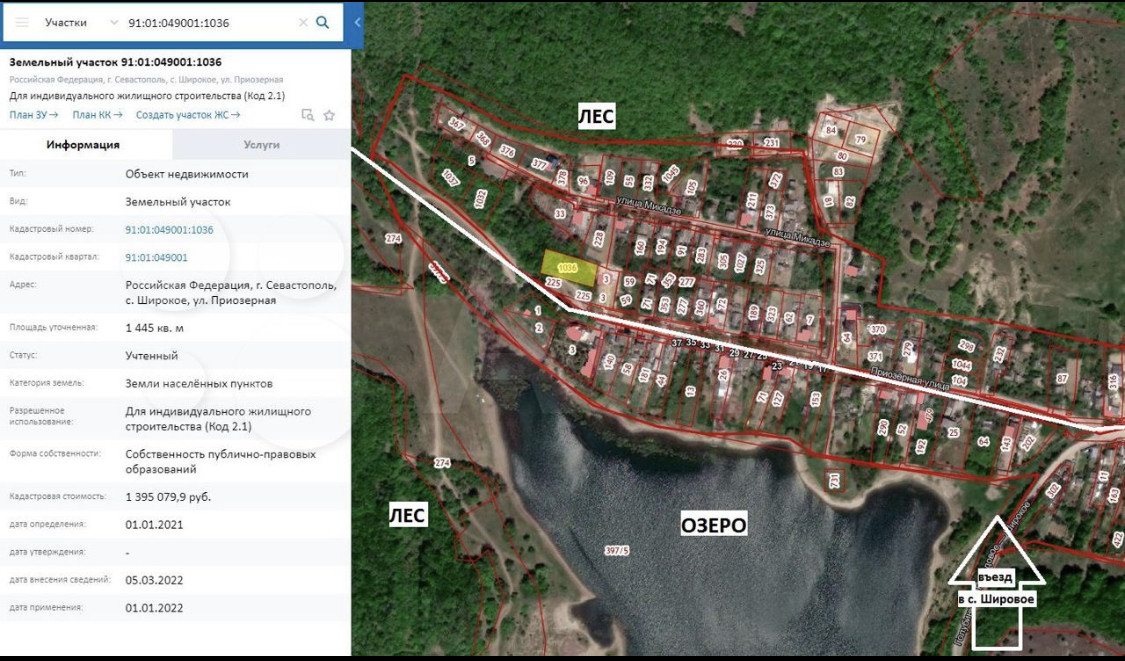
Task: Click the cadastral number search field
Action: [x=210, y=22]
